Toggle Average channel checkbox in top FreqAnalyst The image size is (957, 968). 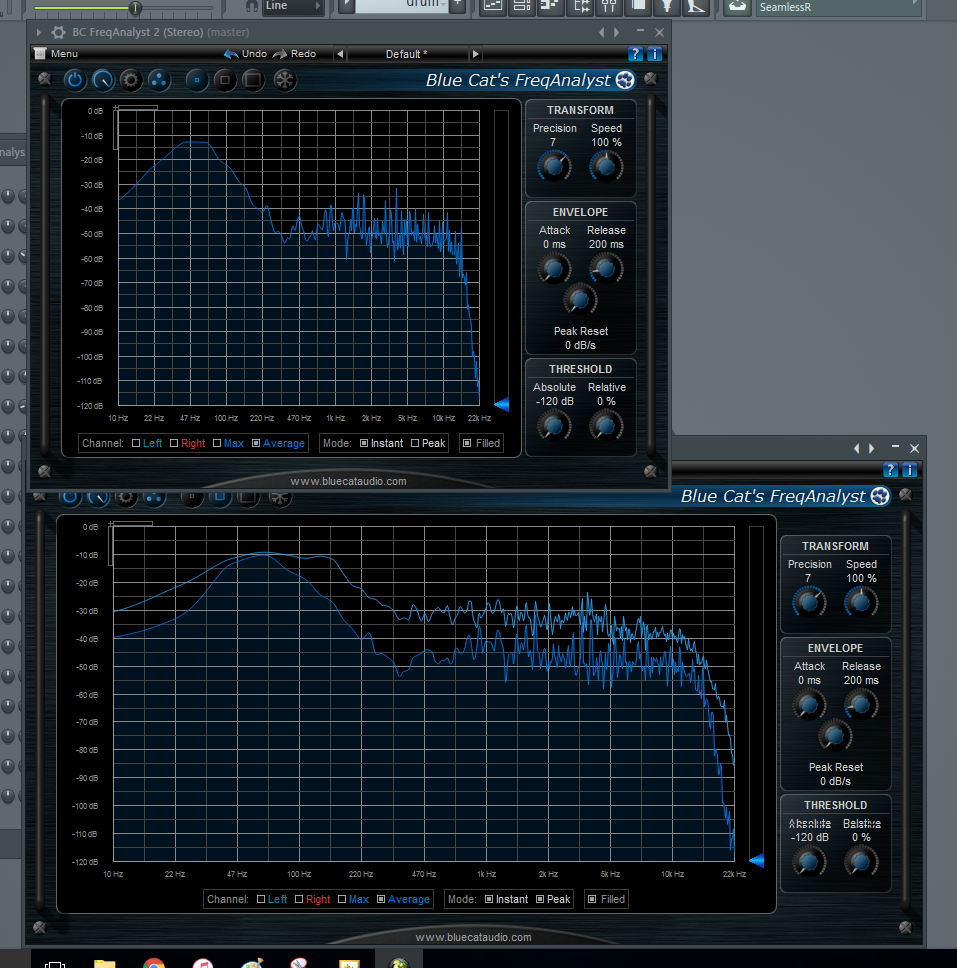coord(256,443)
